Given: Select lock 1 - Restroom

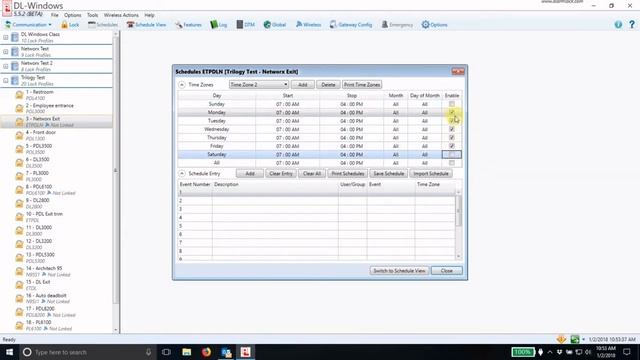Looking at the screenshot, I should pyautogui.click(x=40, y=92).
